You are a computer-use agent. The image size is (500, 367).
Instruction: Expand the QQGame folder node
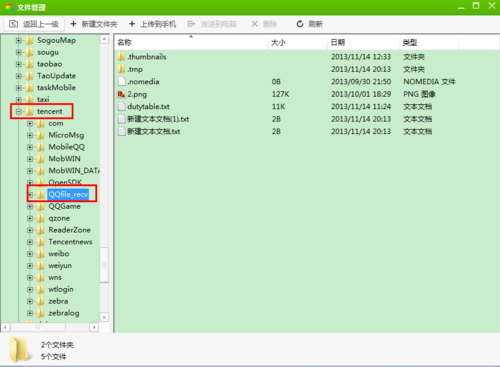pyautogui.click(x=30, y=207)
